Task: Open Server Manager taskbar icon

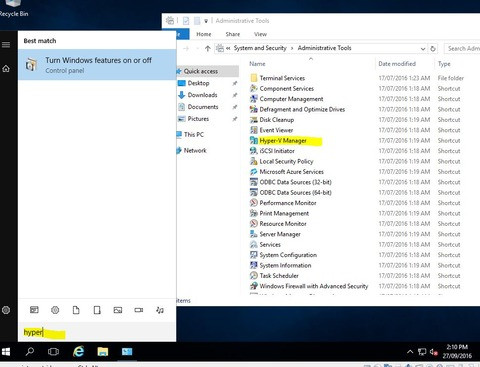Action: pyautogui.click(x=127, y=352)
